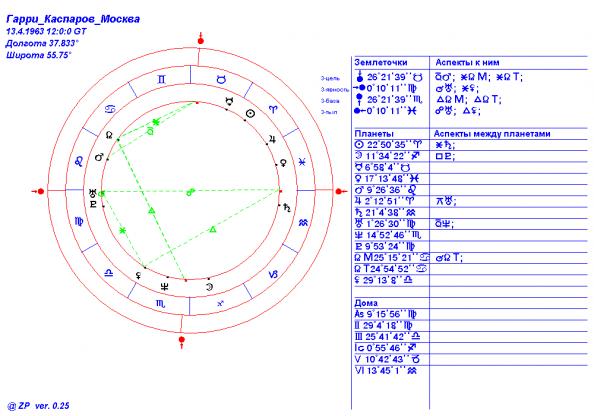Click the Sun symbol in the chart wheel
The width and height of the screenshot is (594, 416).
tap(250, 113)
